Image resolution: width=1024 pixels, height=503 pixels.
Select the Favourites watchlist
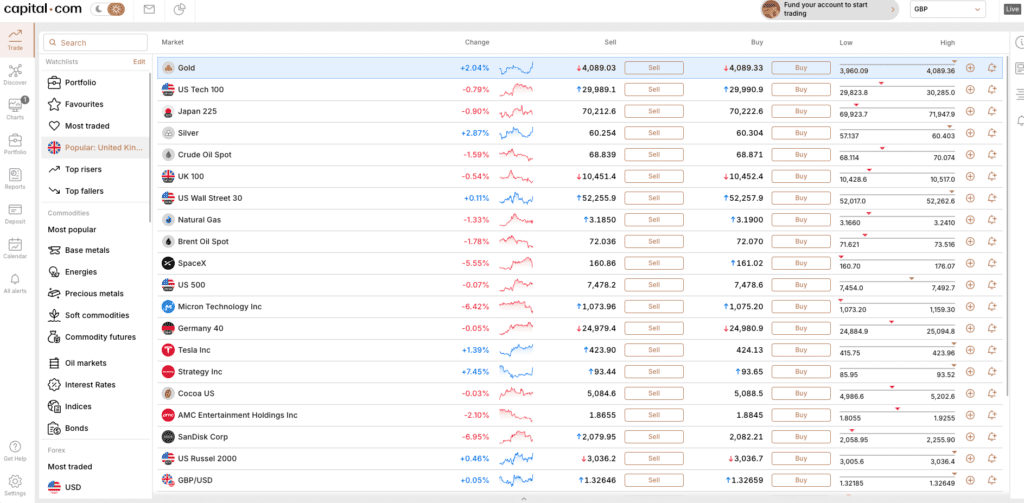point(95,104)
